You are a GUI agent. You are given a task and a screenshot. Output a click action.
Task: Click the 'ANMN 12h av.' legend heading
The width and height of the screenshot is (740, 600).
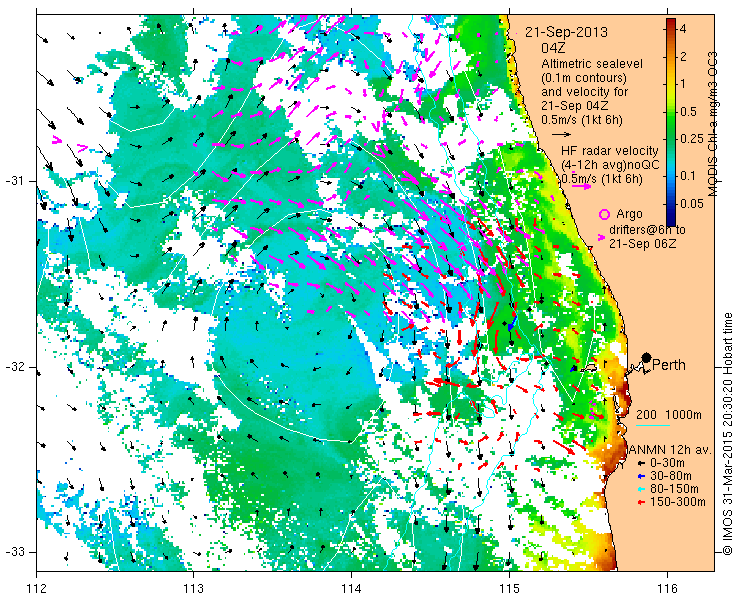coord(670,449)
